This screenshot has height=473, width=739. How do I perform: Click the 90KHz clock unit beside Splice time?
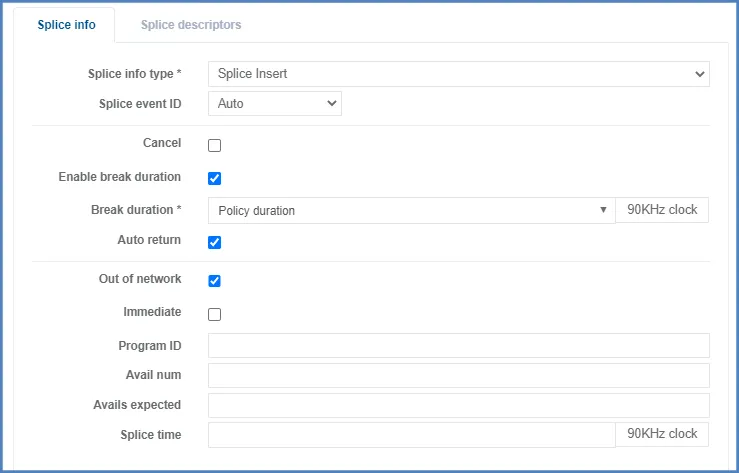[662, 434]
